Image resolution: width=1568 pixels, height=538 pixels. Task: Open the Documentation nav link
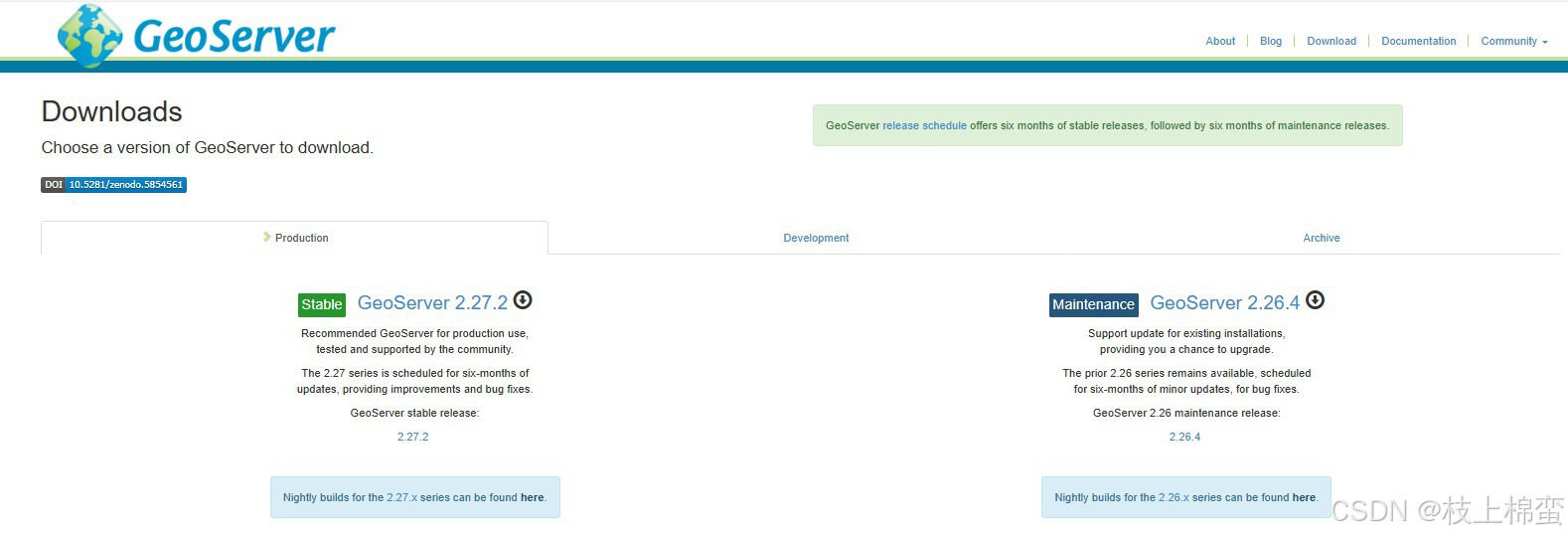coord(1418,41)
